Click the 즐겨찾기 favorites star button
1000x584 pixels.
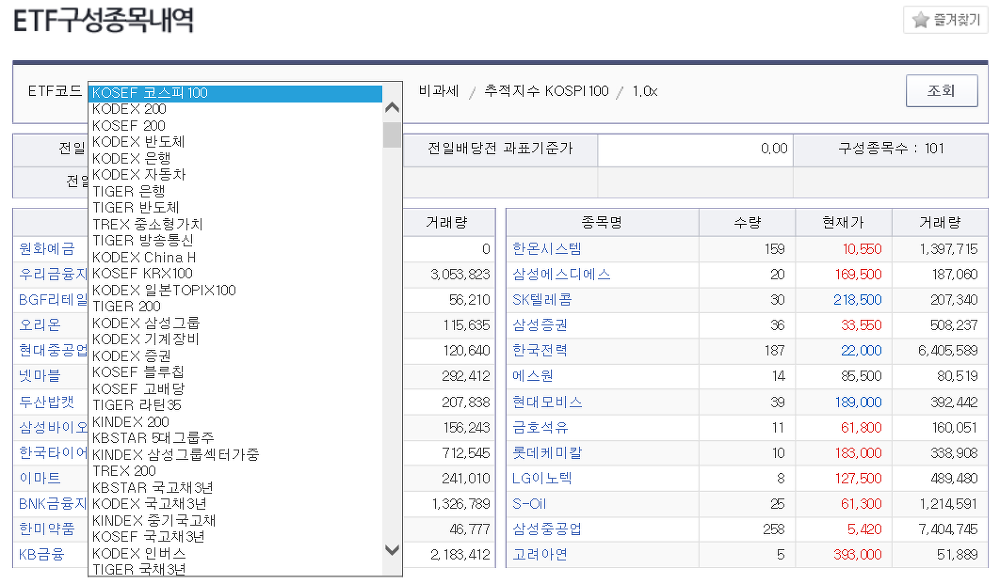pyautogui.click(x=945, y=20)
